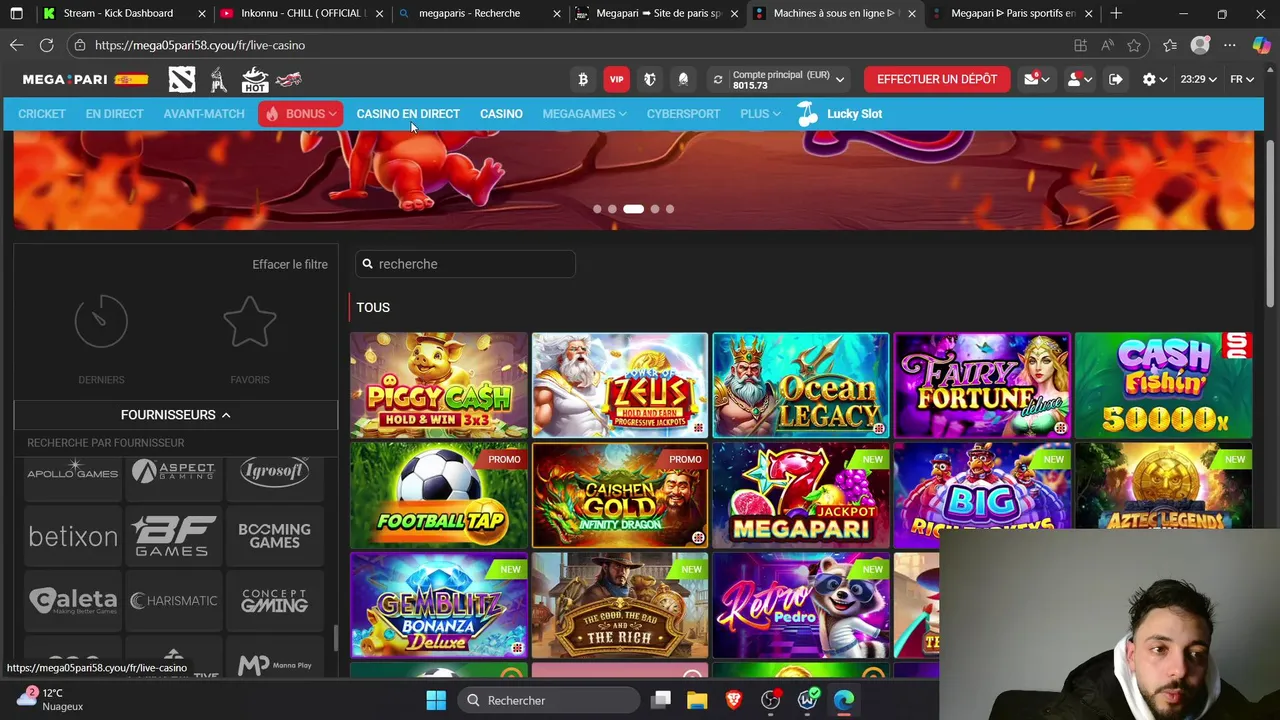
Task: Select the last banner carousel dot
Action: tap(670, 209)
